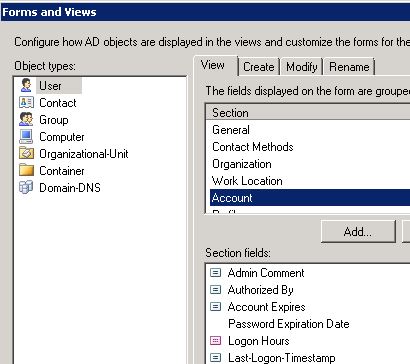Image resolution: width=410 pixels, height=364 pixels.
Task: Select the User object type icon
Action: tap(26, 85)
